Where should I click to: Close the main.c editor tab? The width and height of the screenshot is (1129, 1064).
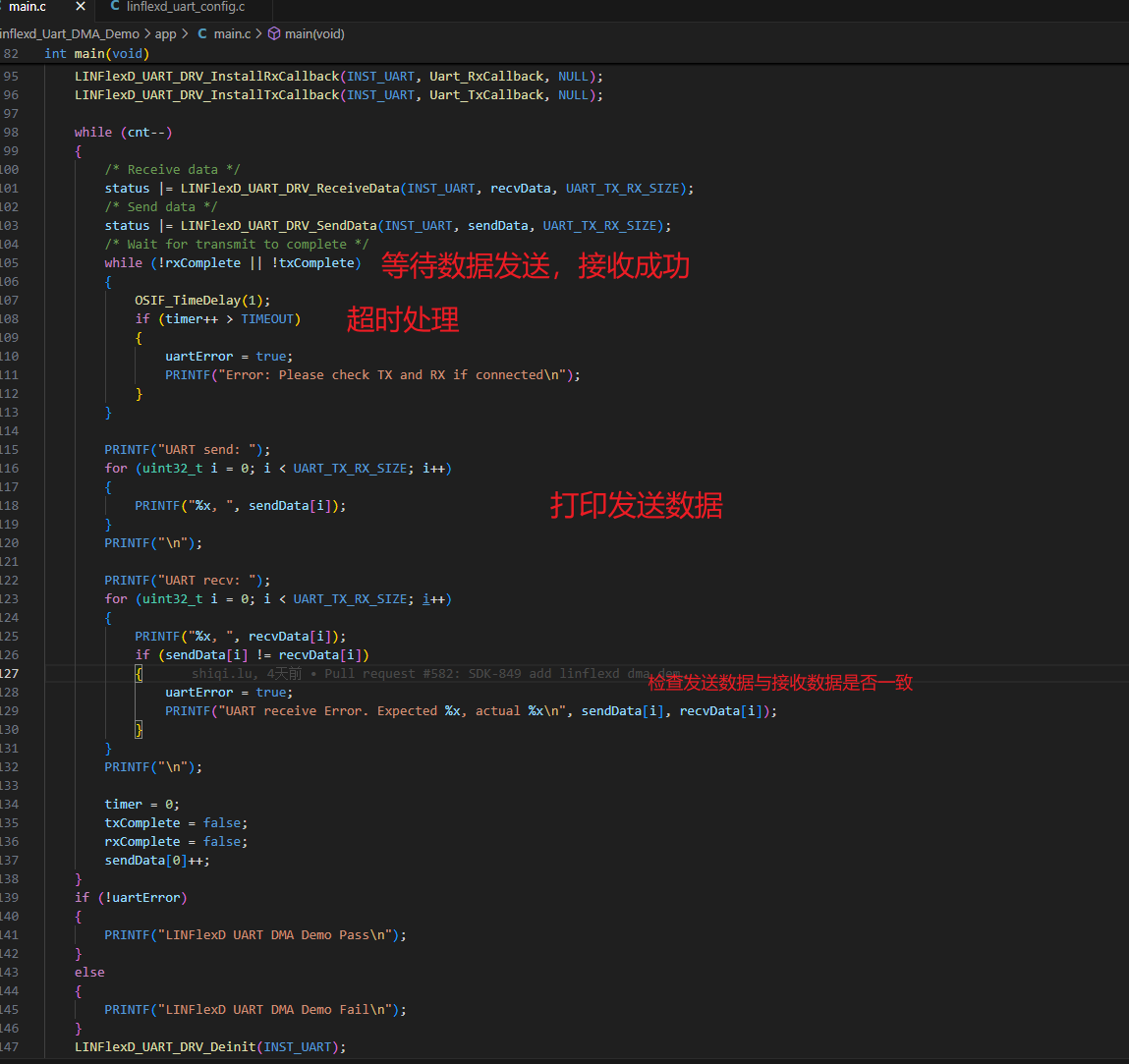pyautogui.click(x=81, y=7)
